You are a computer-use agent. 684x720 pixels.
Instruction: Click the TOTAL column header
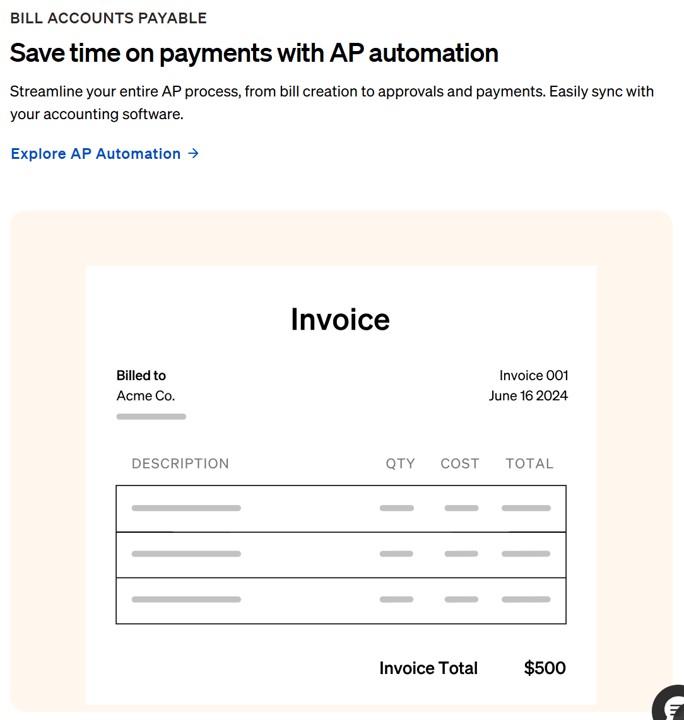click(x=529, y=464)
